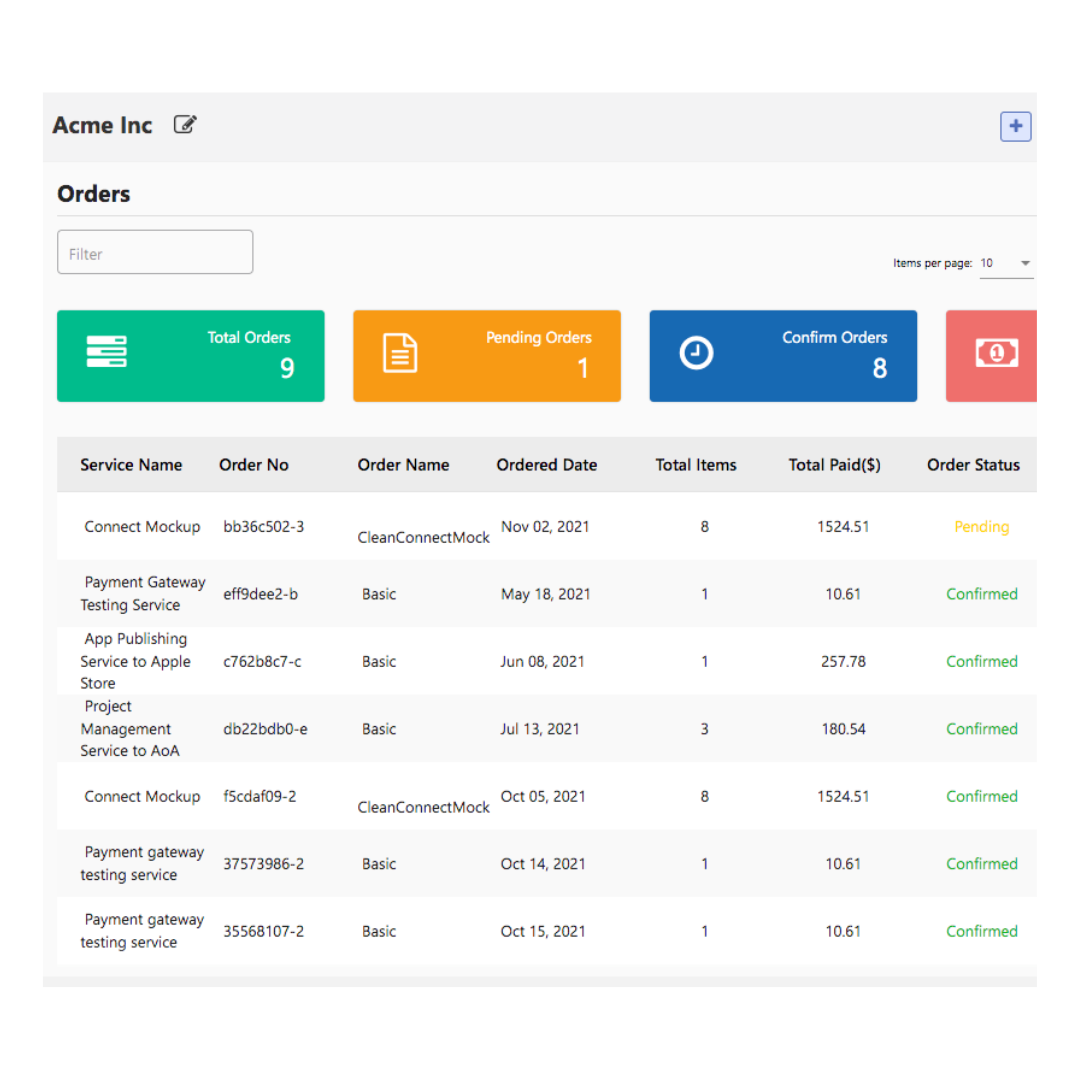Click Project Management Service to AoA

pyautogui.click(x=129, y=729)
